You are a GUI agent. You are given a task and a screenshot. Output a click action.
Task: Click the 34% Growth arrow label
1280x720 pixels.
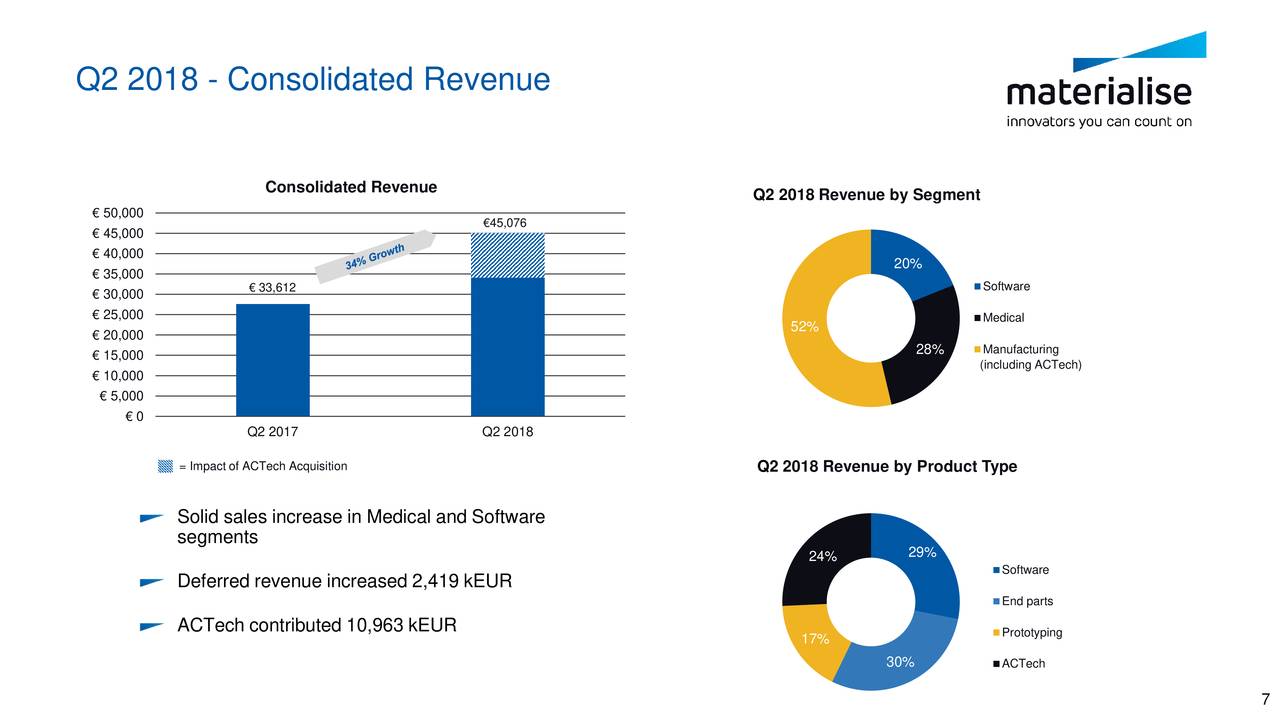376,256
